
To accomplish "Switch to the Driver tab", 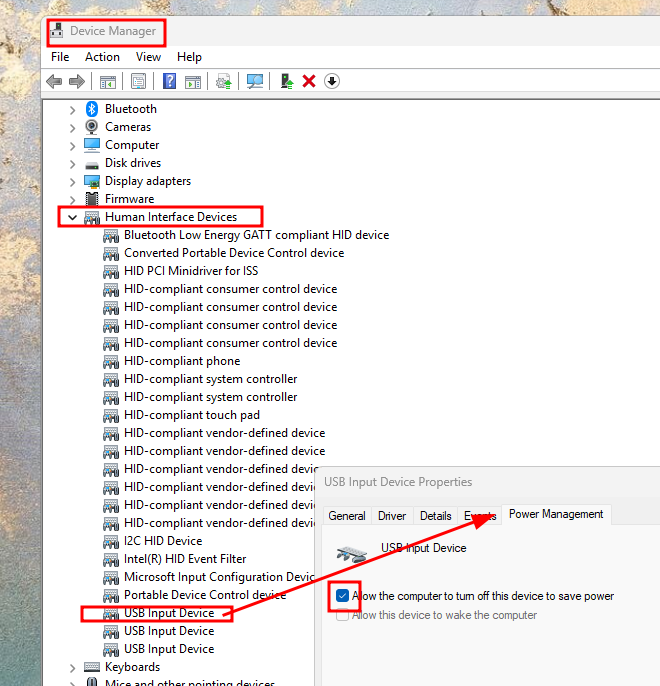I will coord(392,516).
